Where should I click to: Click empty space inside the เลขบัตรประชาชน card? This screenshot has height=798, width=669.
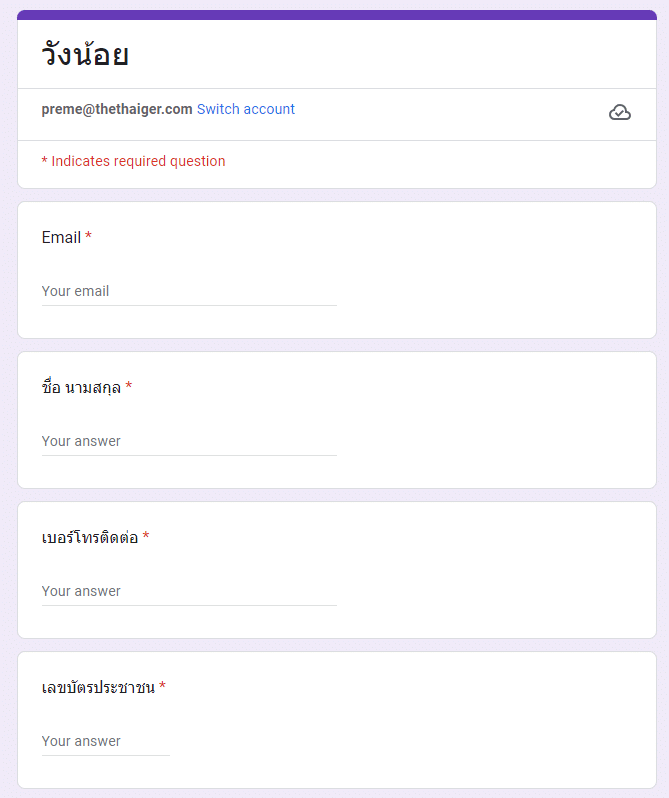point(450,720)
